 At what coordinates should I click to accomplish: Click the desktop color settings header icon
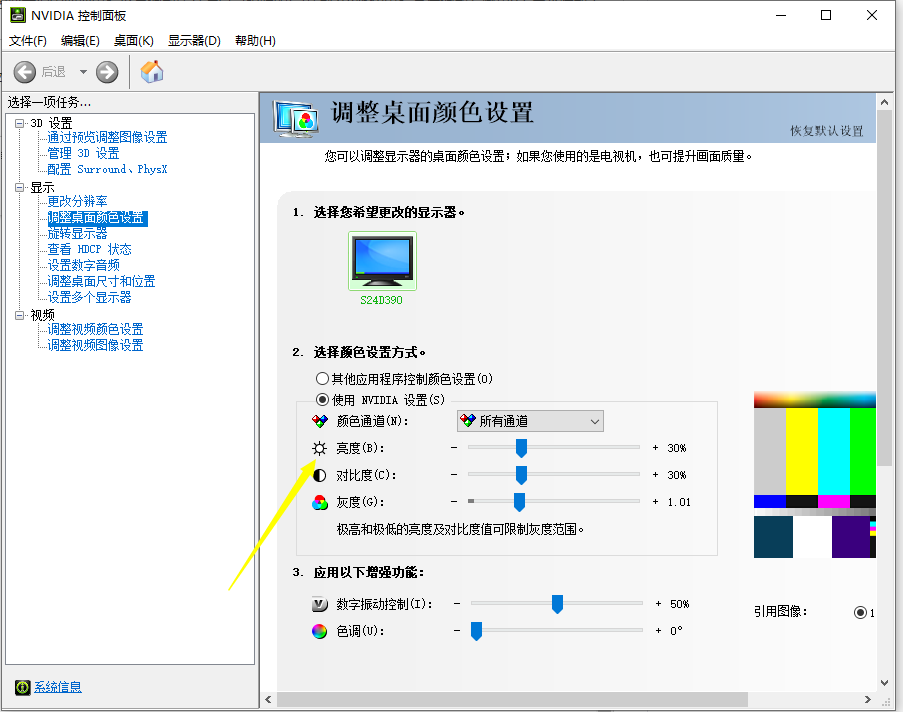pos(296,119)
